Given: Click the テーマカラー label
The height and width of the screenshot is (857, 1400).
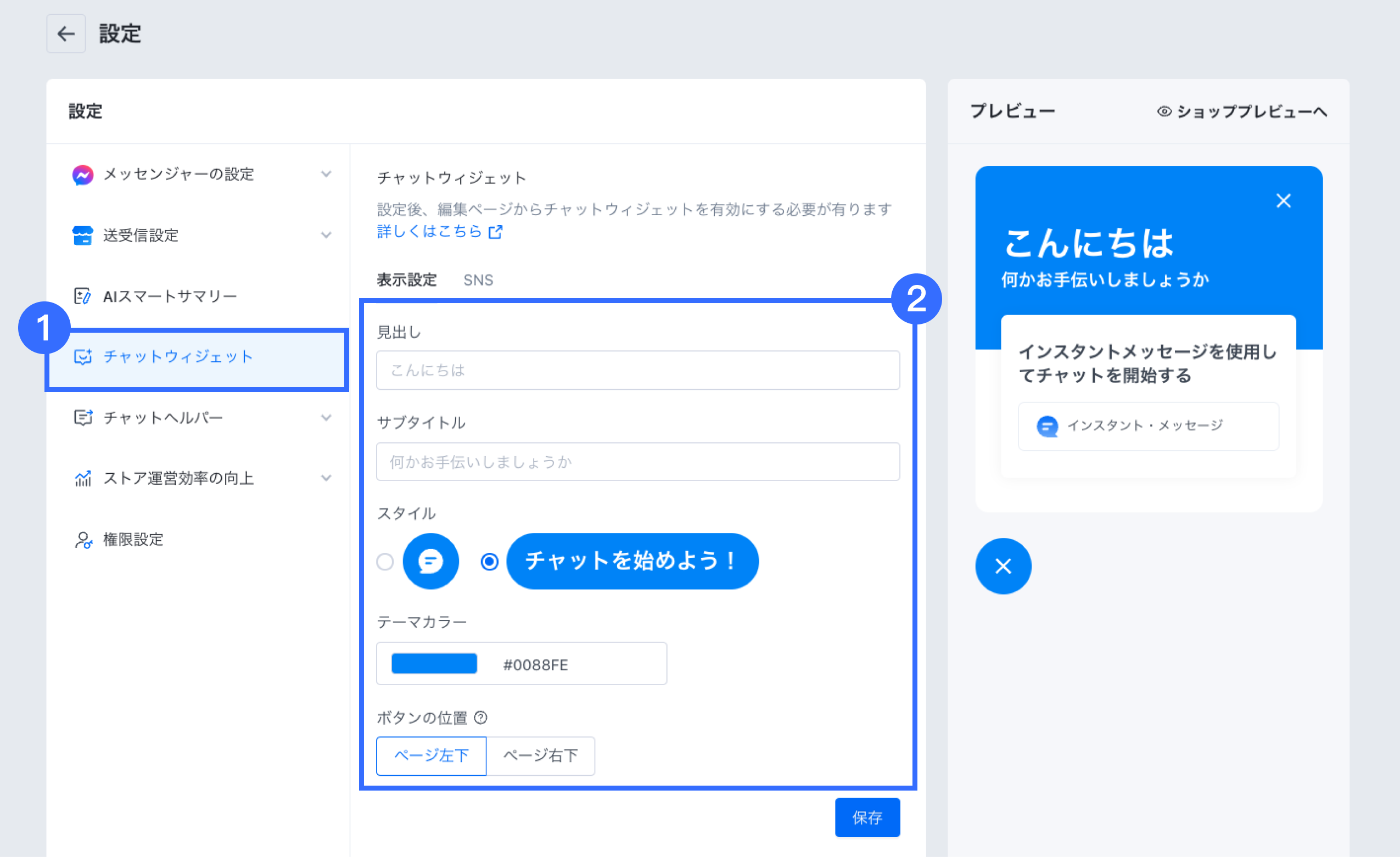Looking at the screenshot, I should click(x=422, y=622).
